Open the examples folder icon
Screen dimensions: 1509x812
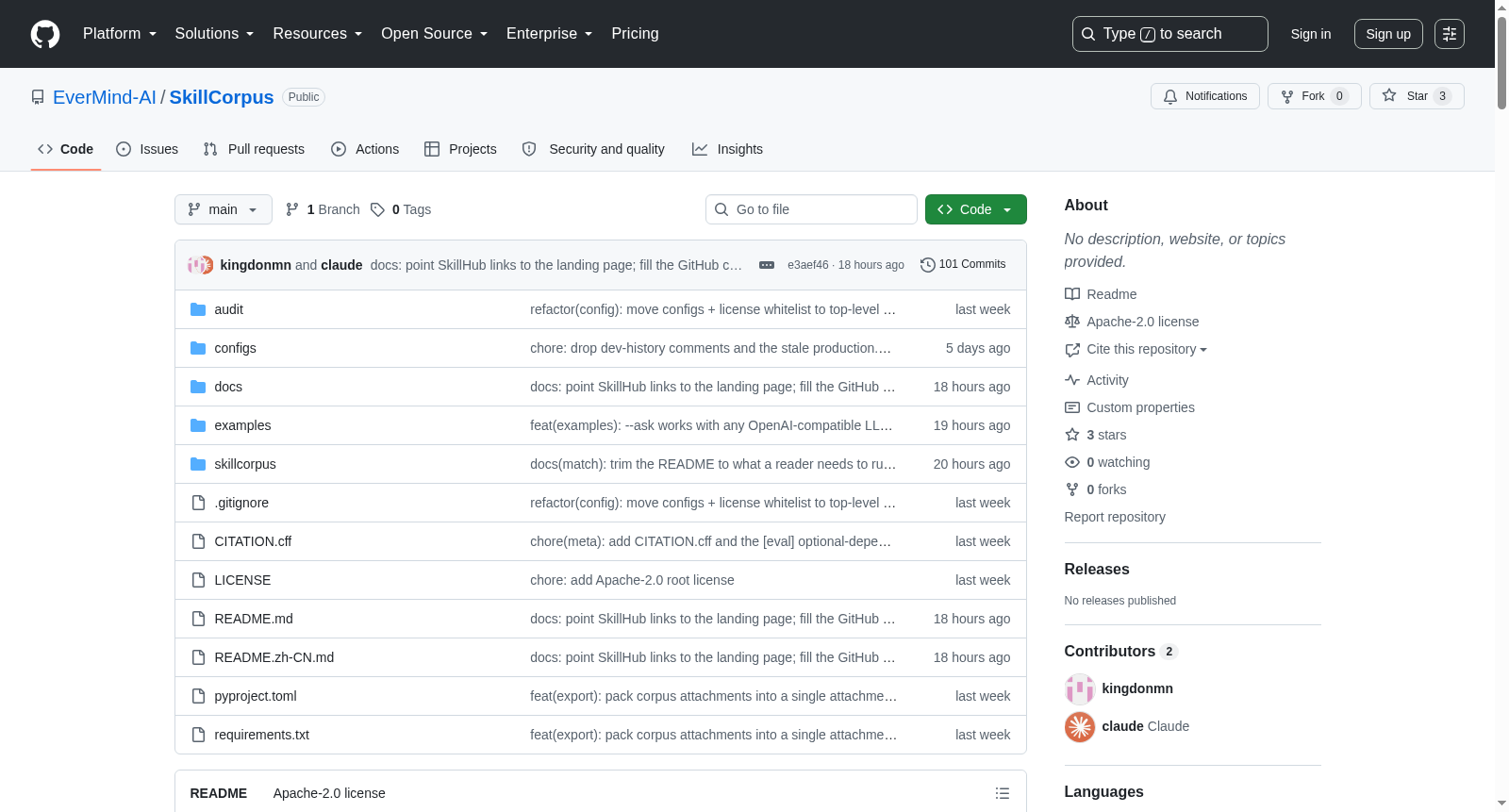point(198,425)
